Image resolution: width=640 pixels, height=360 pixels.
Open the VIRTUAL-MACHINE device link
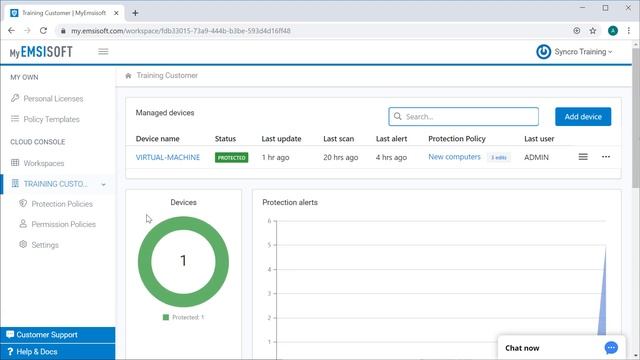coord(168,157)
